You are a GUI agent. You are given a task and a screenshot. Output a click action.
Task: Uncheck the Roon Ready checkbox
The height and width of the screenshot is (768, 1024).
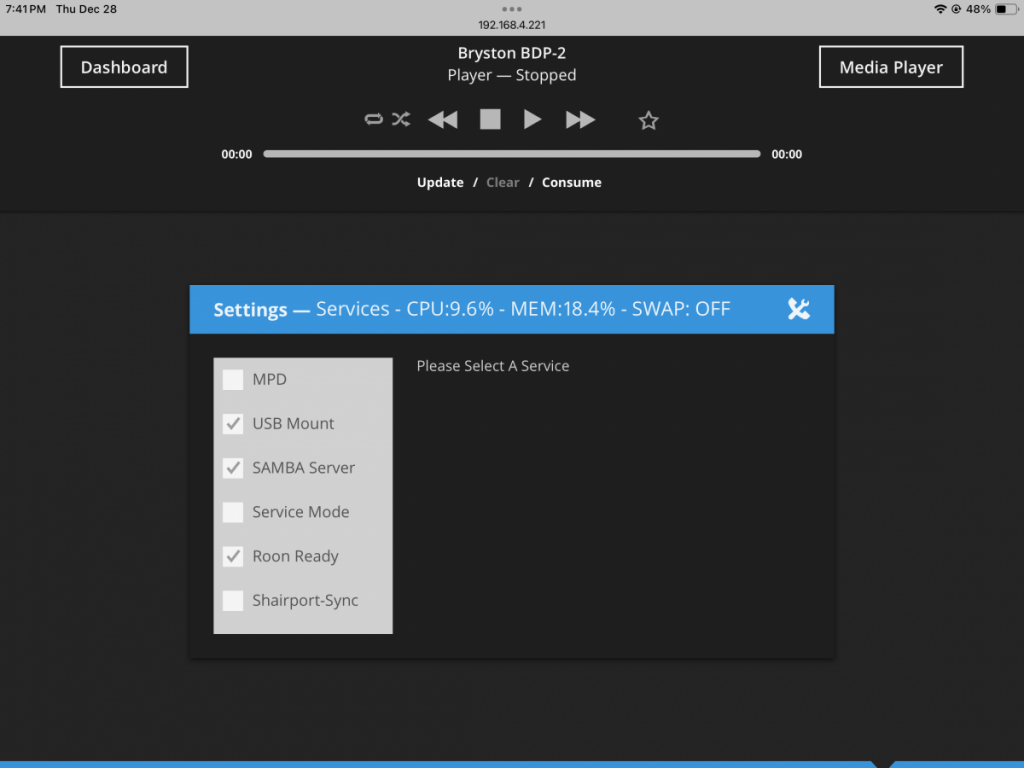pyautogui.click(x=232, y=556)
